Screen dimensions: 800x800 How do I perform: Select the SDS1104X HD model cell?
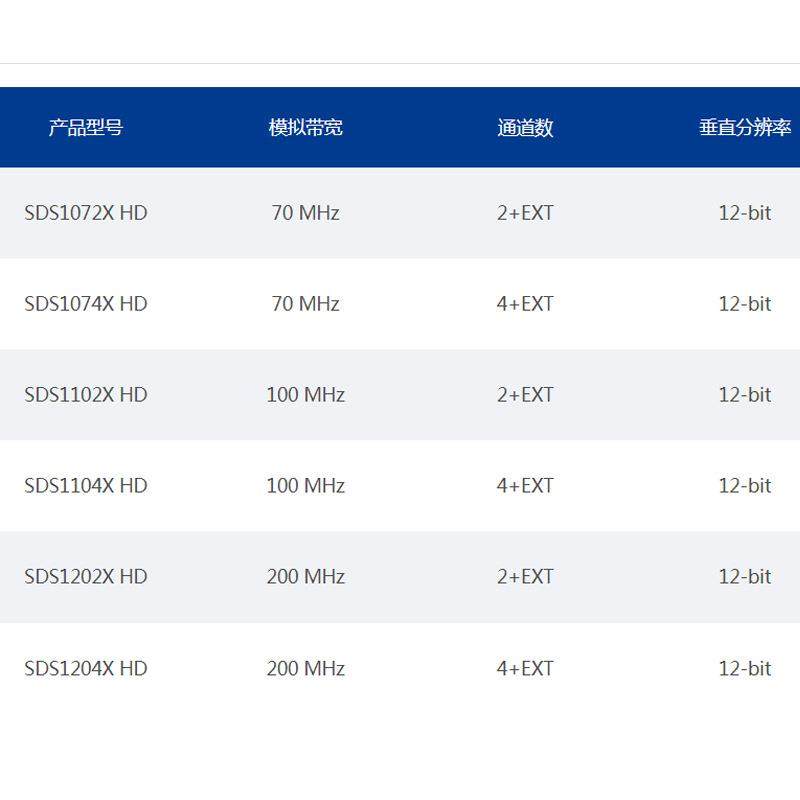[x=86, y=485]
